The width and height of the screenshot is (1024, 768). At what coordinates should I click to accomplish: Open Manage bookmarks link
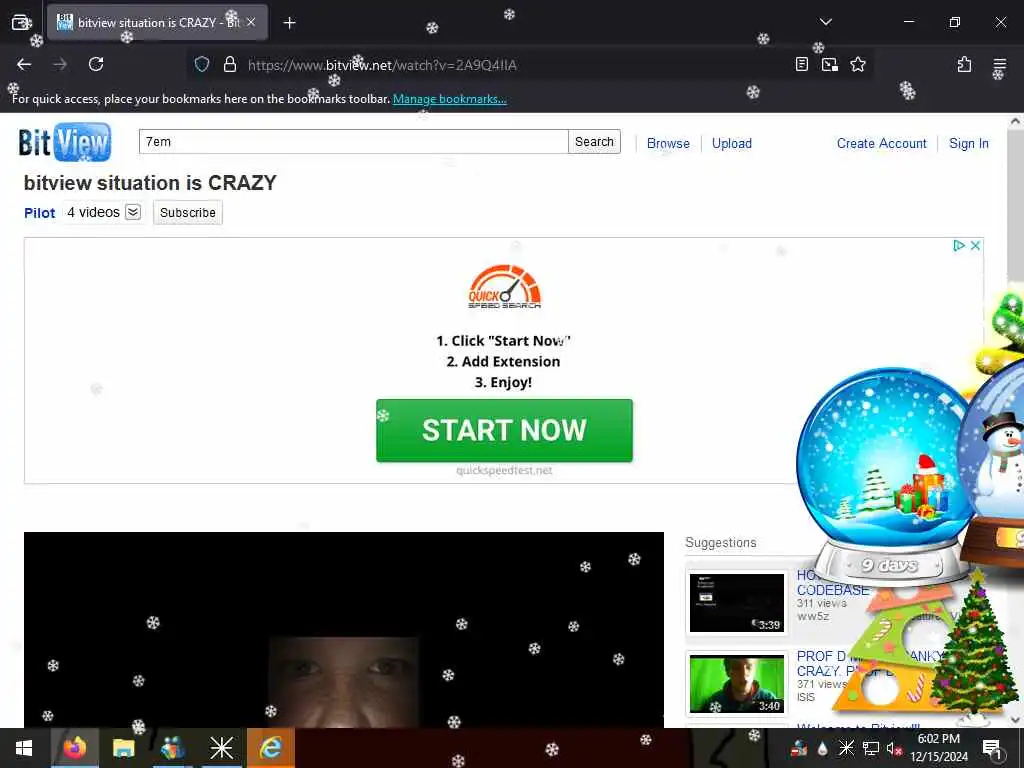(449, 99)
